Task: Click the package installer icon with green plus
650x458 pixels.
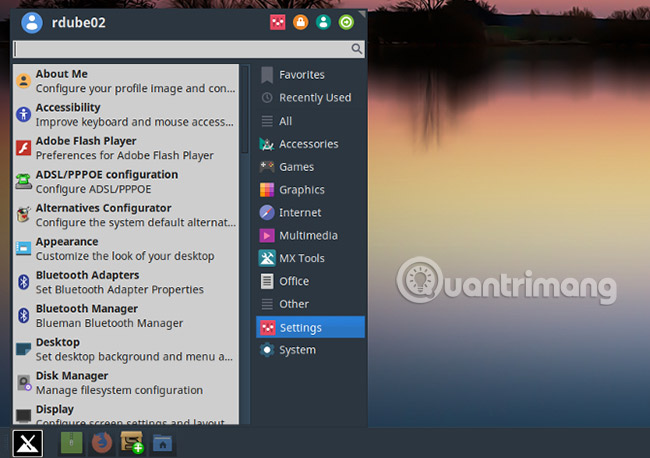Action: coord(132,442)
